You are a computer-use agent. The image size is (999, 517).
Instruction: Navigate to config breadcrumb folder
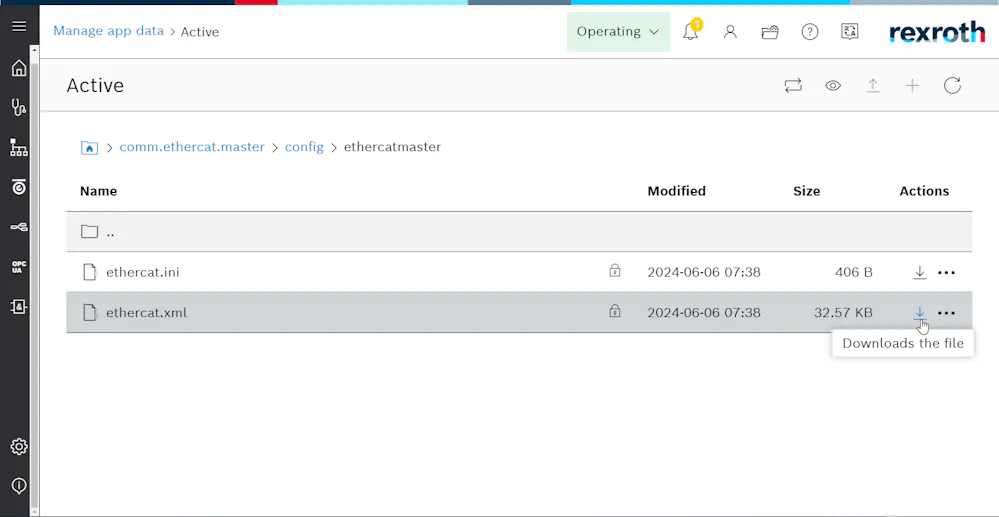click(304, 147)
